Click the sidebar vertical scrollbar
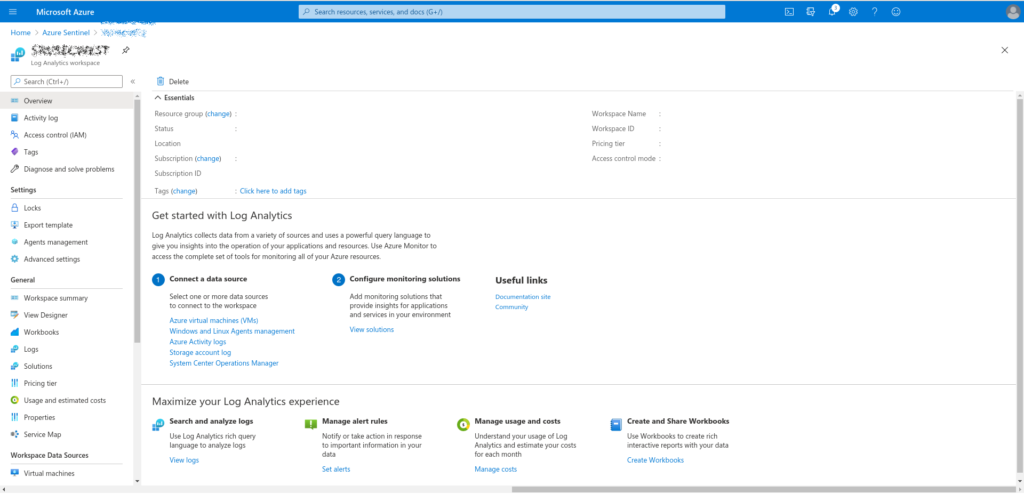The width and height of the screenshot is (1024, 494). click(136, 221)
